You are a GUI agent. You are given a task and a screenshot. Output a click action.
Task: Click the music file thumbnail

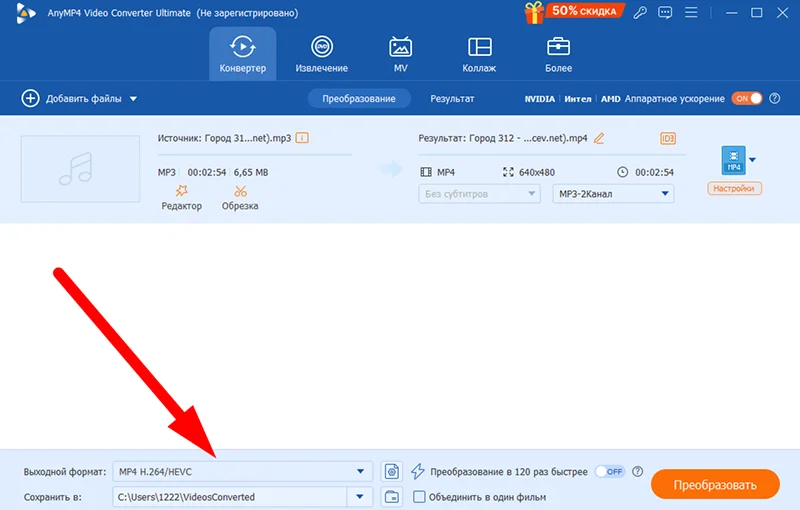coord(80,169)
